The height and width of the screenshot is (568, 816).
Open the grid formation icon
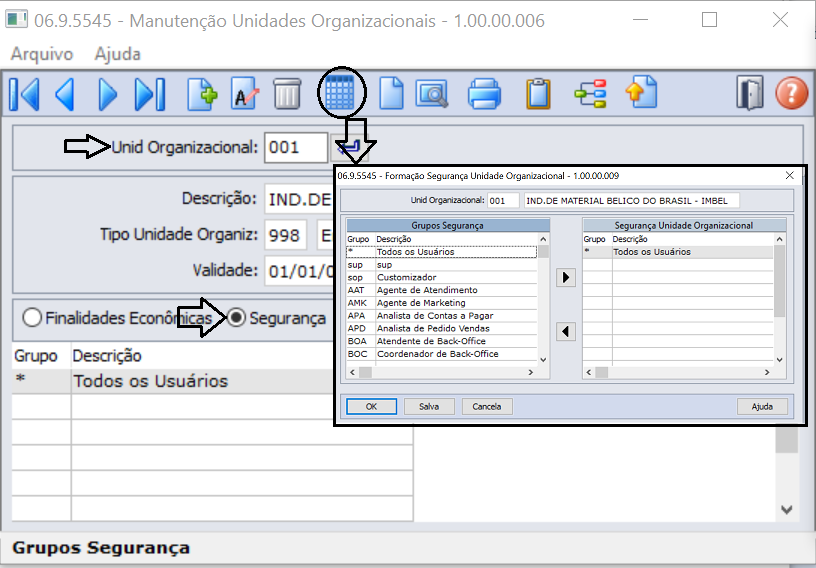tap(340, 93)
